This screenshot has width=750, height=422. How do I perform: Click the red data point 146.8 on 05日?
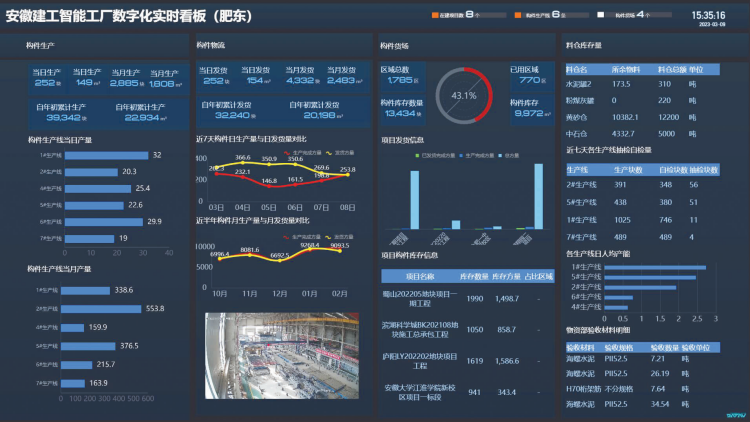(x=269, y=187)
